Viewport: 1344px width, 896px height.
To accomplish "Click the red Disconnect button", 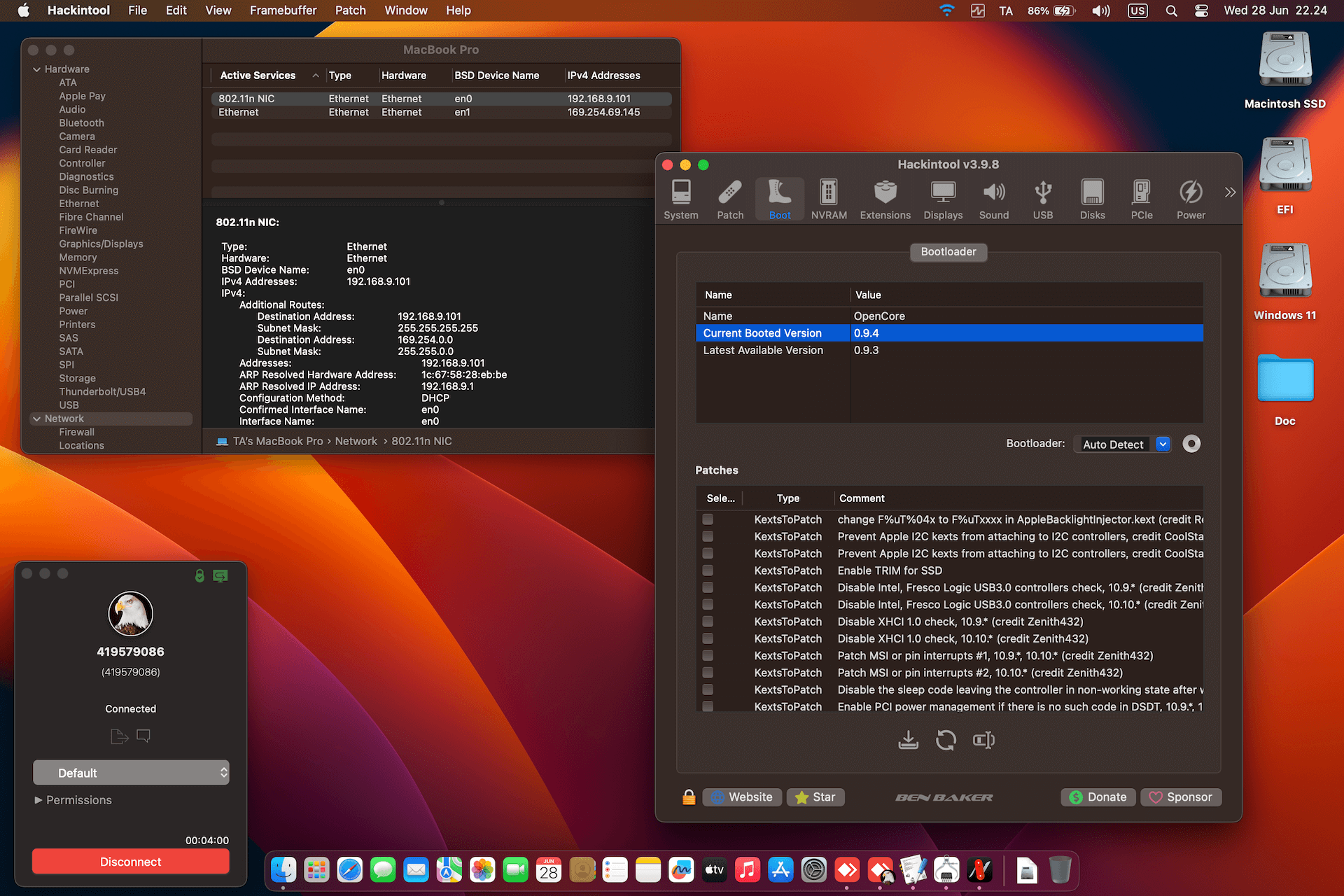I will 131,862.
